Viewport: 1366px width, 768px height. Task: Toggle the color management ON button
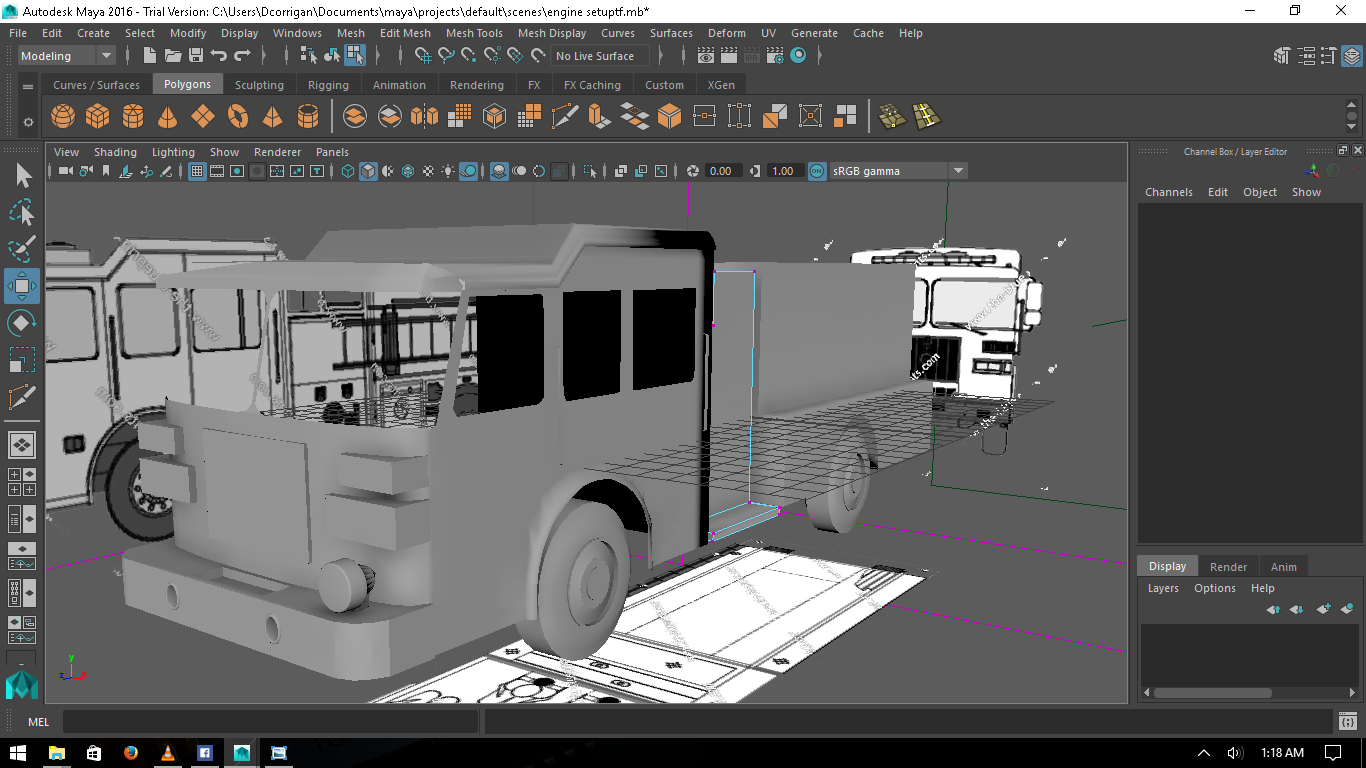817,171
